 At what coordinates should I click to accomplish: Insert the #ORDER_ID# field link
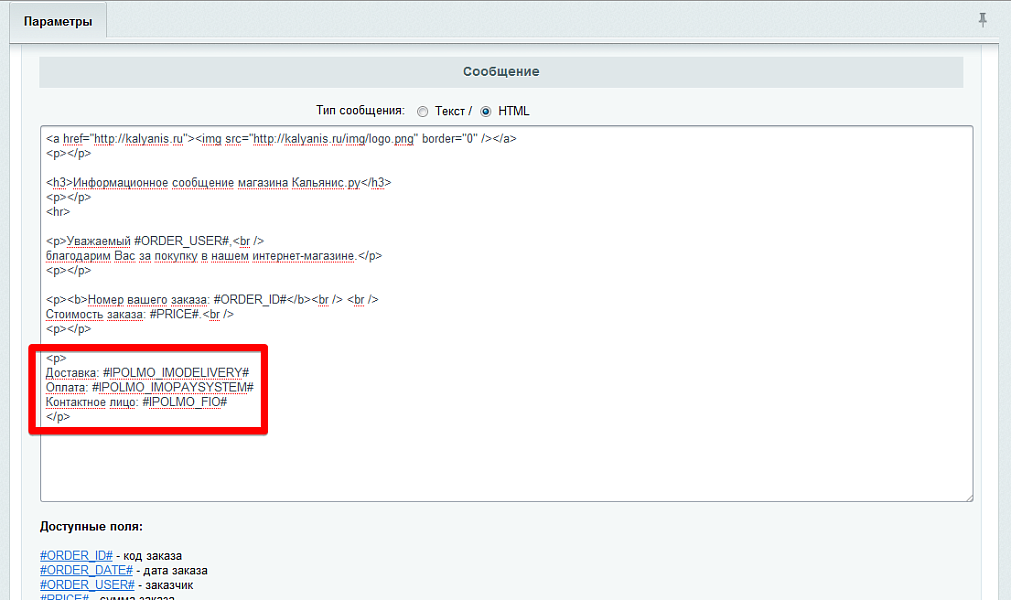(75, 556)
